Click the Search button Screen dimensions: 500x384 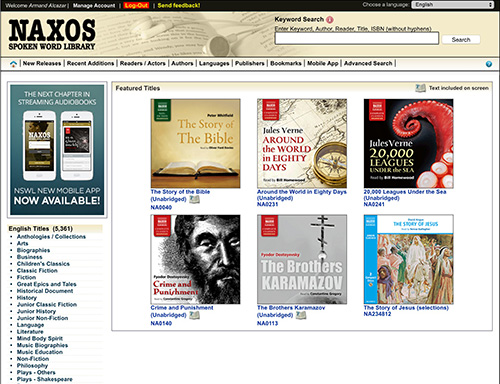[461, 40]
